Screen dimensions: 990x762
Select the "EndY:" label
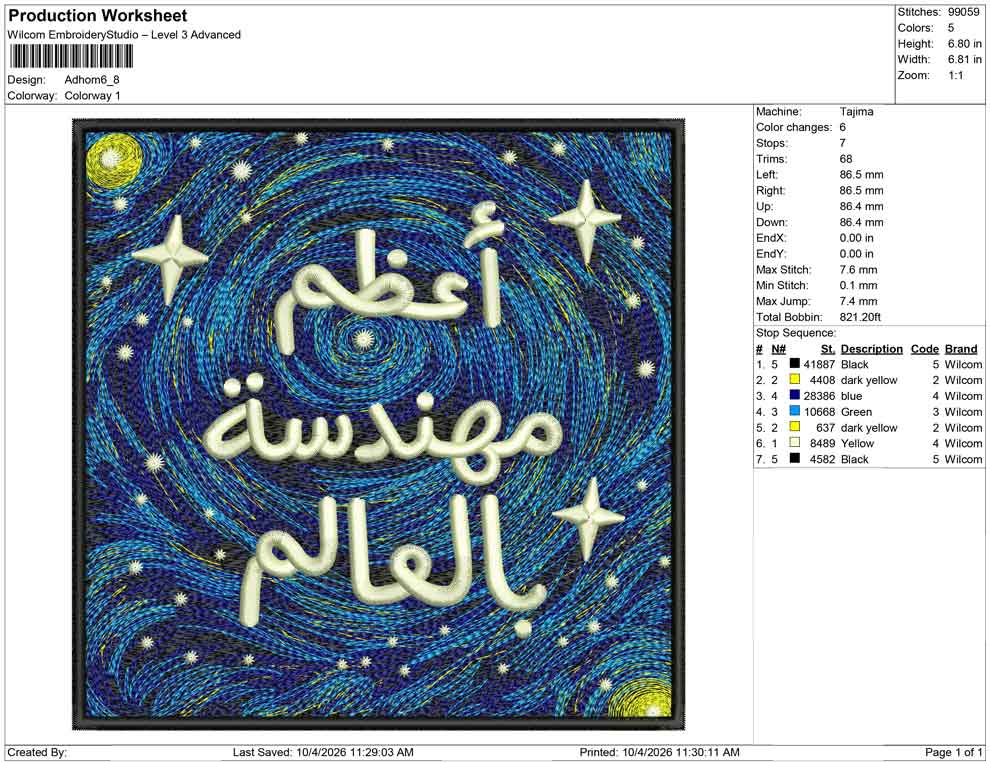772,254
